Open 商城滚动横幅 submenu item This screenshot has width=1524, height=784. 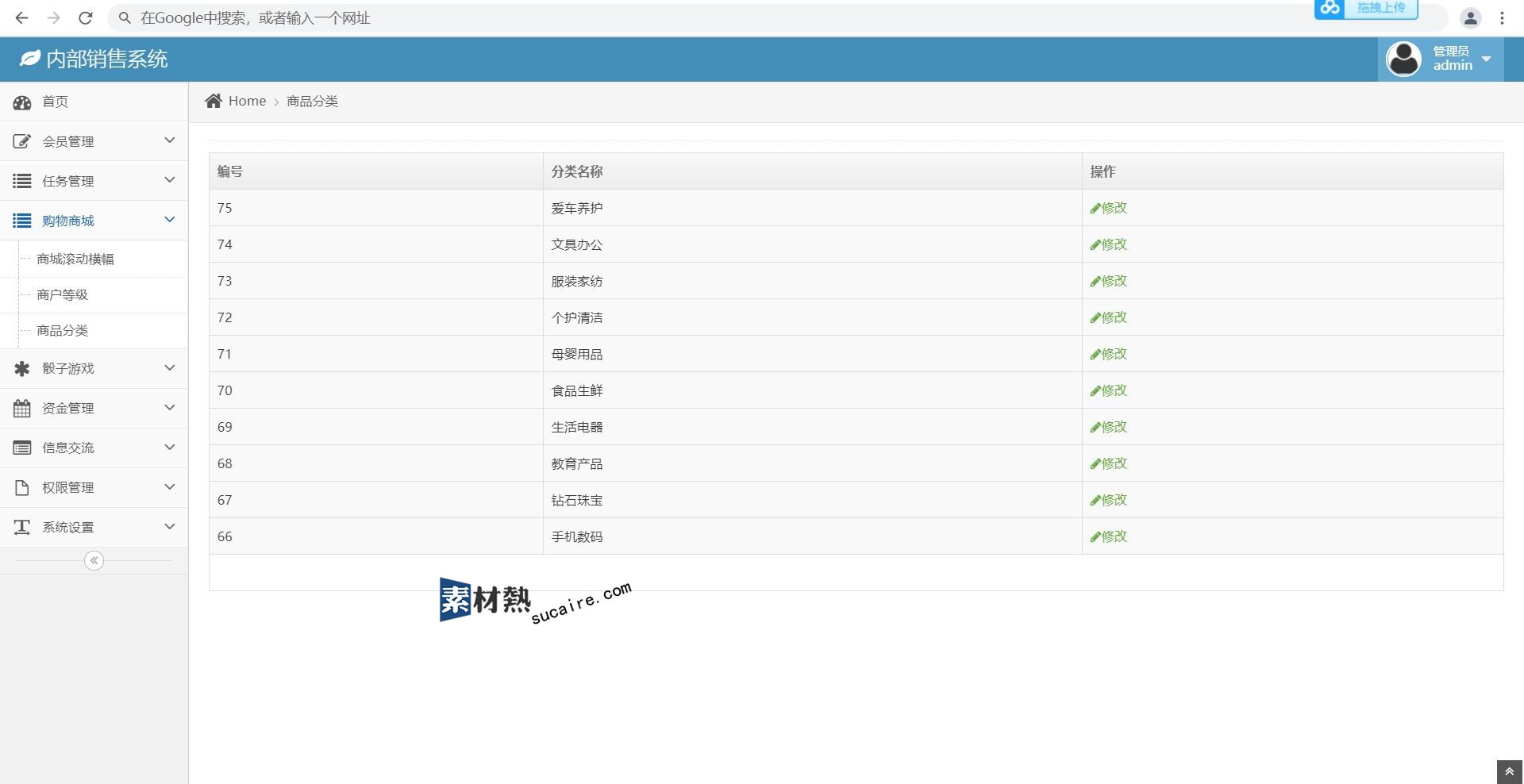pos(75,259)
